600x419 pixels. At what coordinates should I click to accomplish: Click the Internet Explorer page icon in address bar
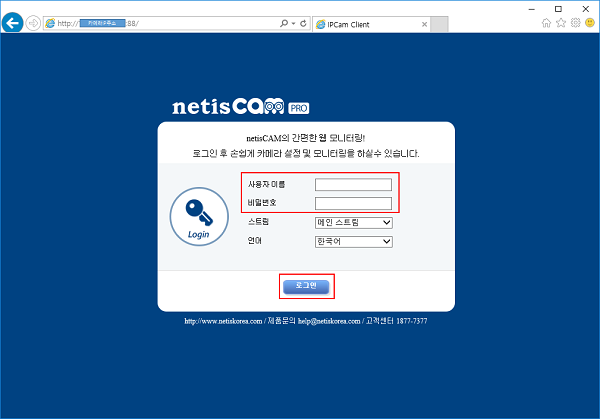point(50,23)
